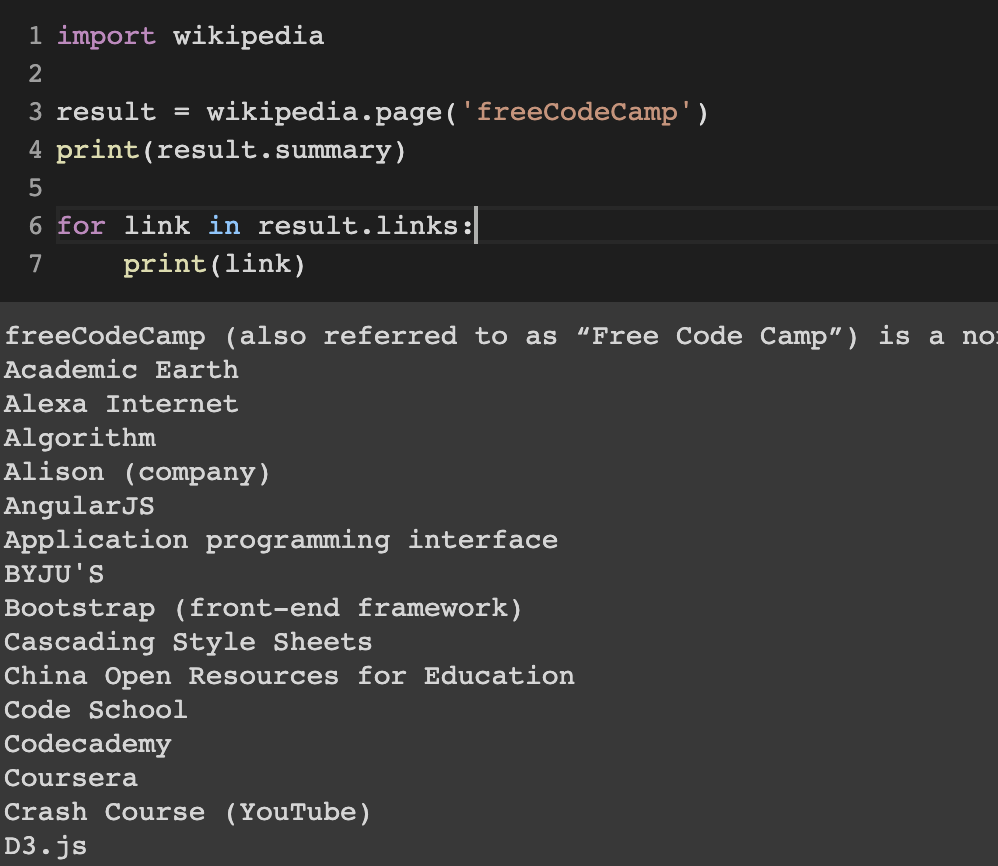Click line number 5 in the gutter
The image size is (998, 866).
click(36, 188)
